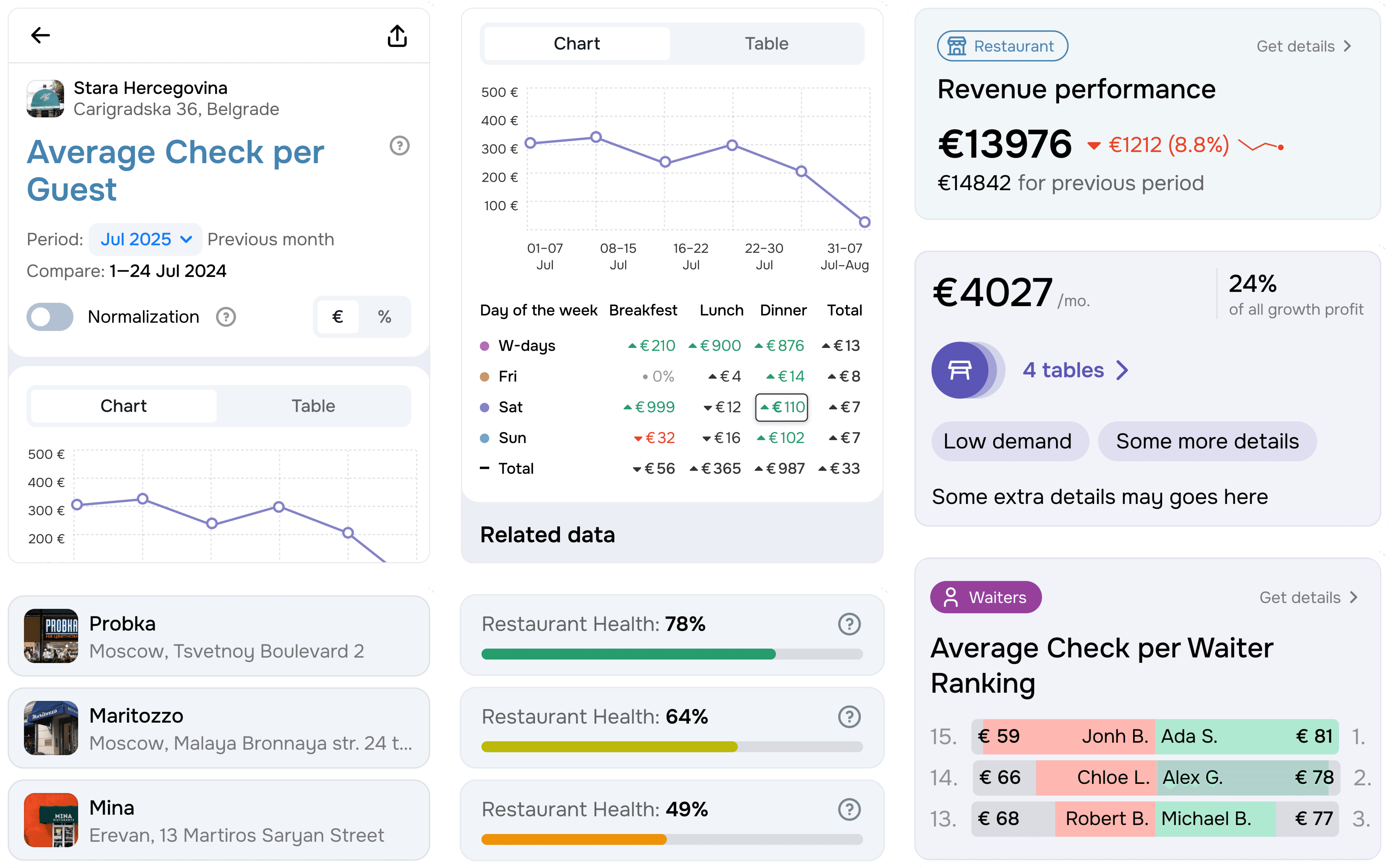Click the back arrow icon
Viewport: 1389px width, 868px height.
(40, 36)
